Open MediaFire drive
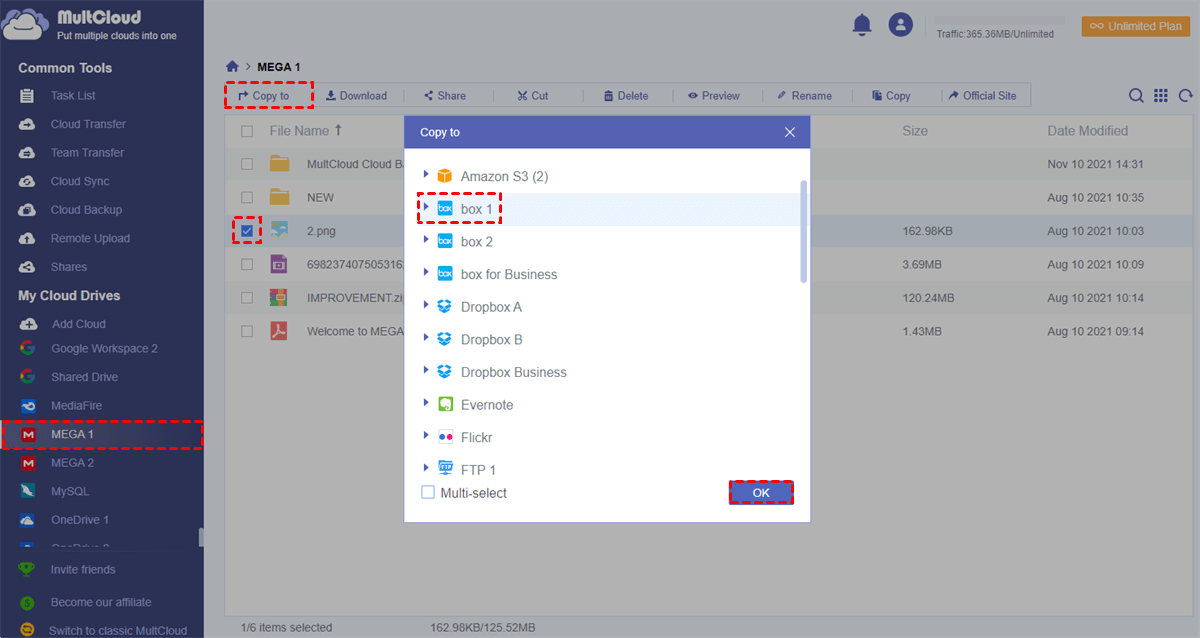The width and height of the screenshot is (1200, 638). 76,406
